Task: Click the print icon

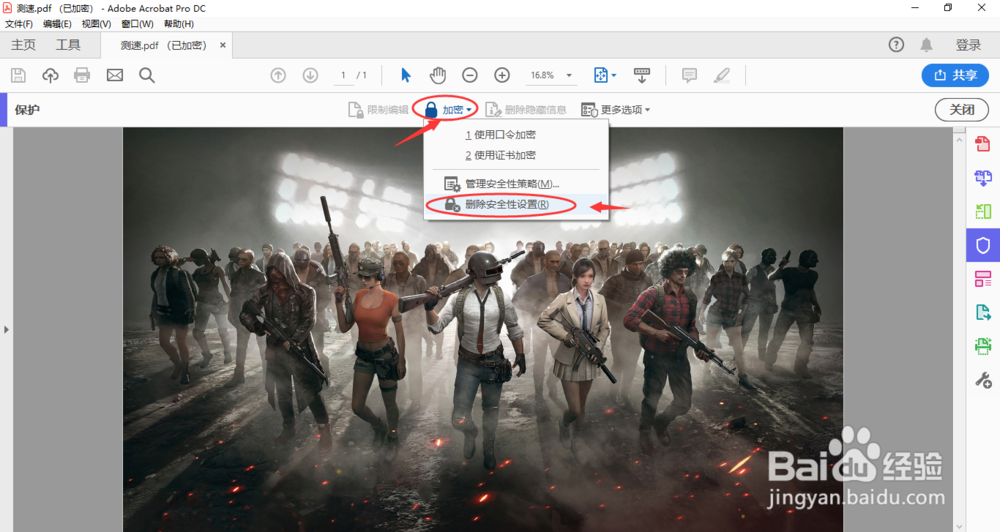Action: tap(82, 75)
